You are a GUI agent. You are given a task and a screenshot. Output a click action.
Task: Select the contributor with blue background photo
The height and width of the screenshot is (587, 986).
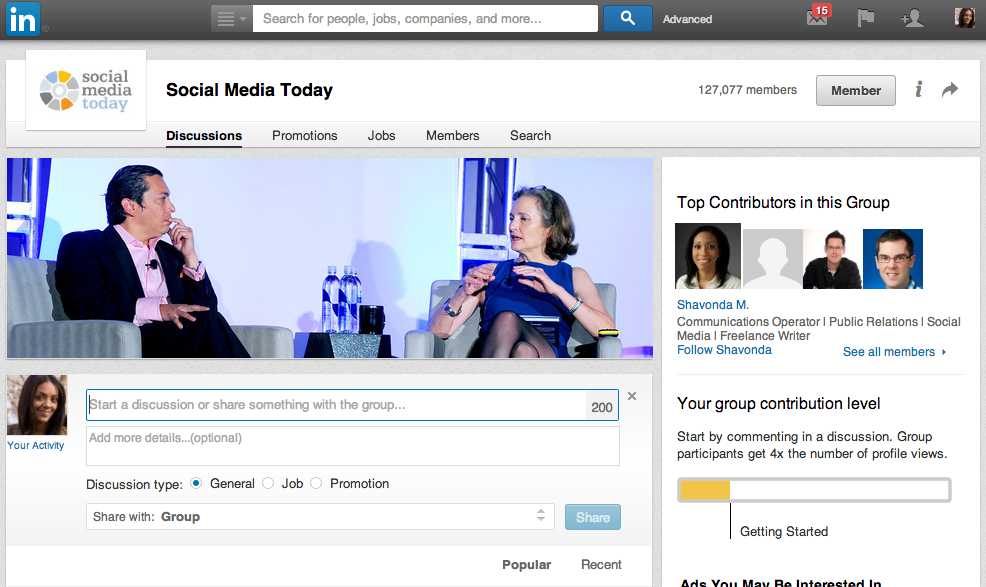point(893,259)
